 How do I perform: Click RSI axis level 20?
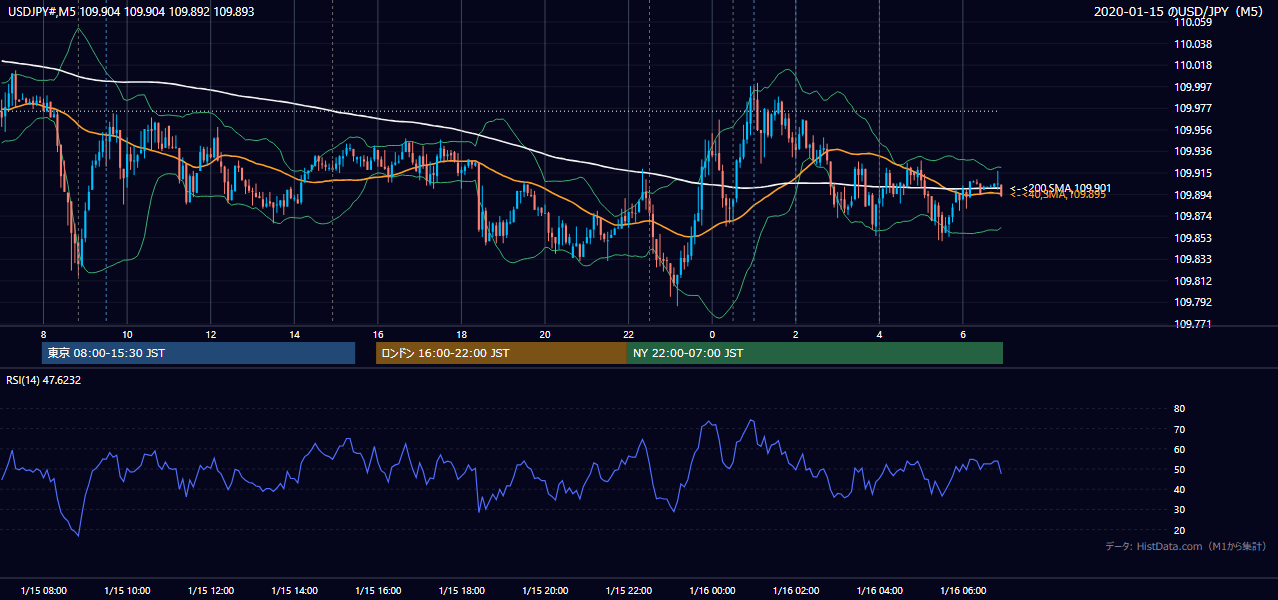pyautogui.click(x=1180, y=530)
